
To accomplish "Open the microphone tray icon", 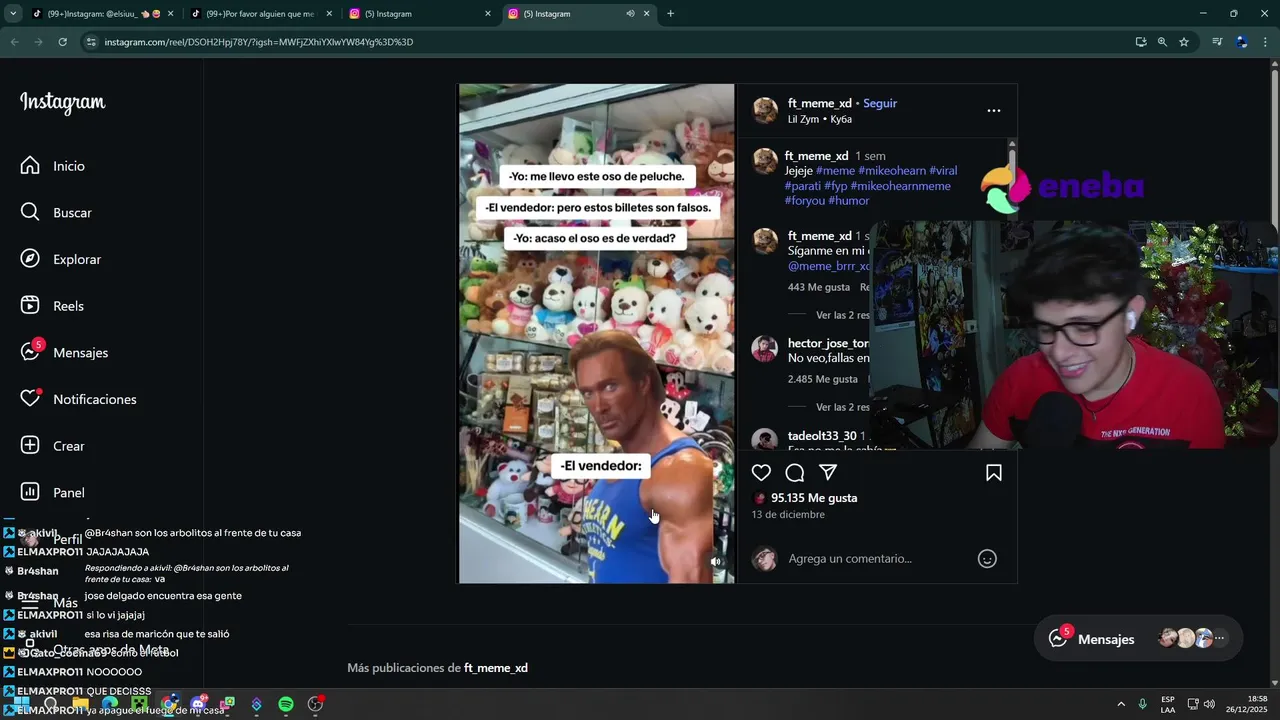I will coord(1142,704).
